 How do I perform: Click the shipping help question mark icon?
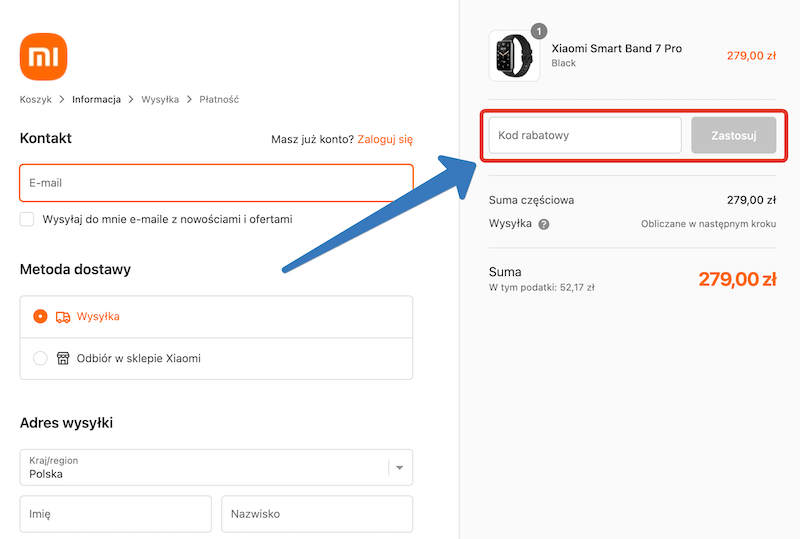coord(544,224)
